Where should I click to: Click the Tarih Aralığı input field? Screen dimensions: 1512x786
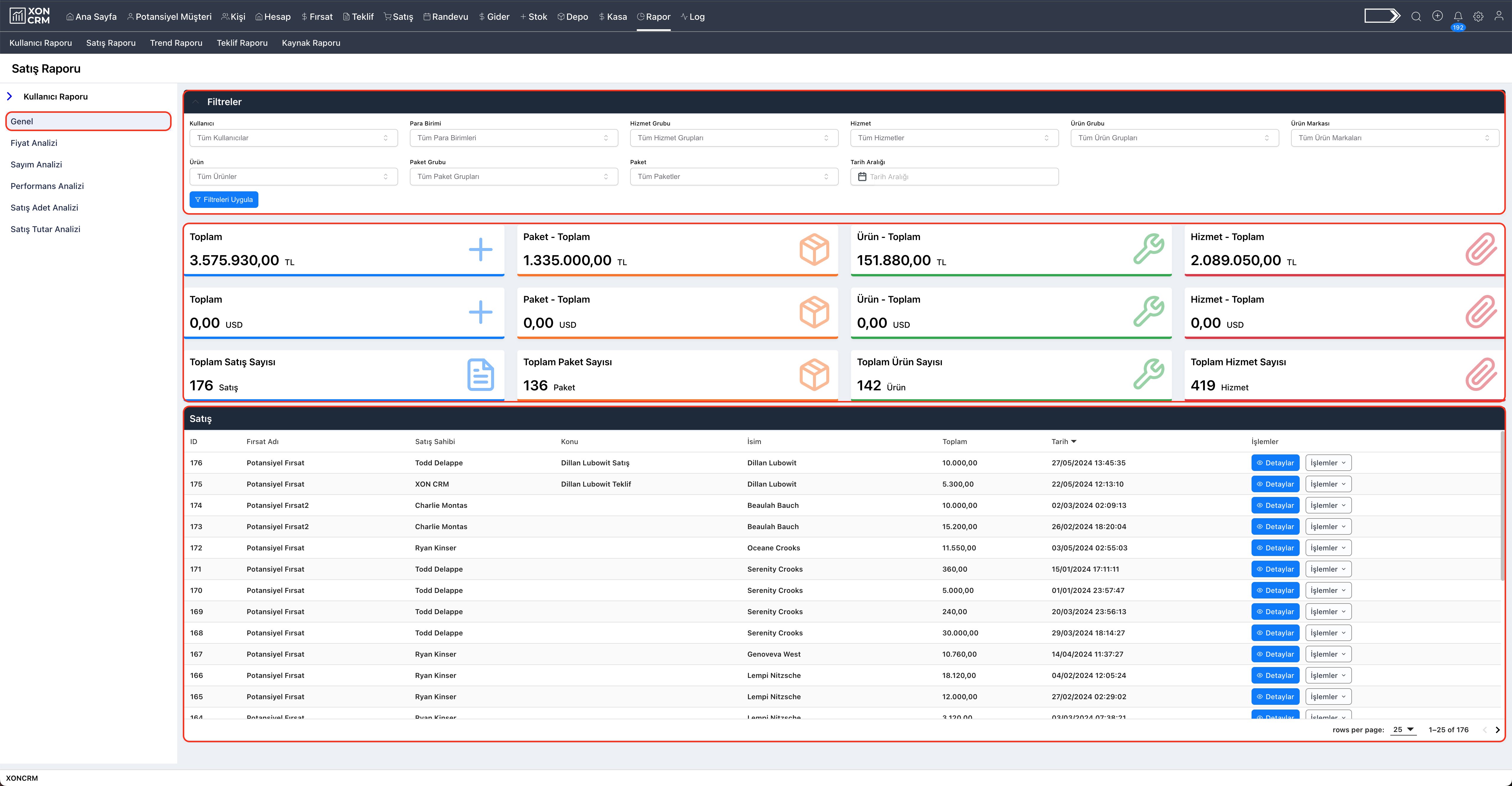954,177
